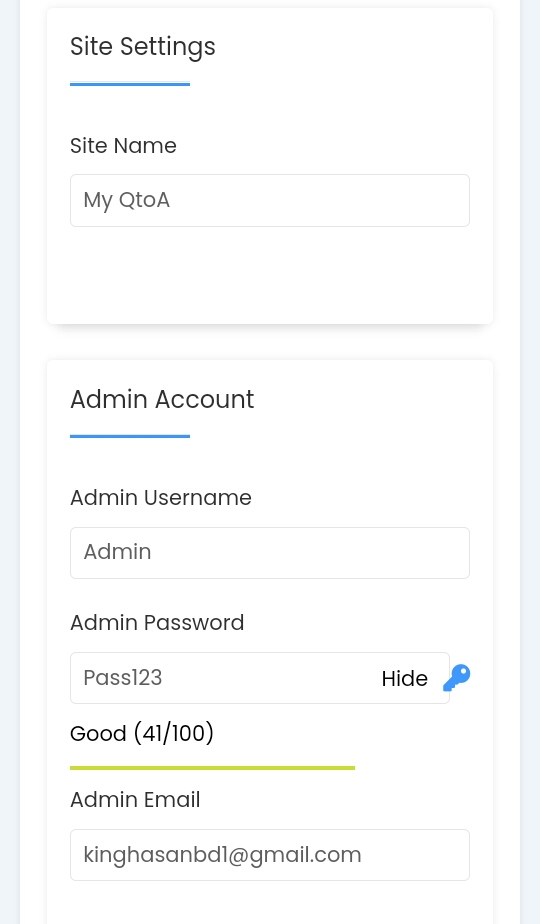This screenshot has height=924, width=540.
Task: Toggle Hide on the Admin Password field
Action: [404, 678]
